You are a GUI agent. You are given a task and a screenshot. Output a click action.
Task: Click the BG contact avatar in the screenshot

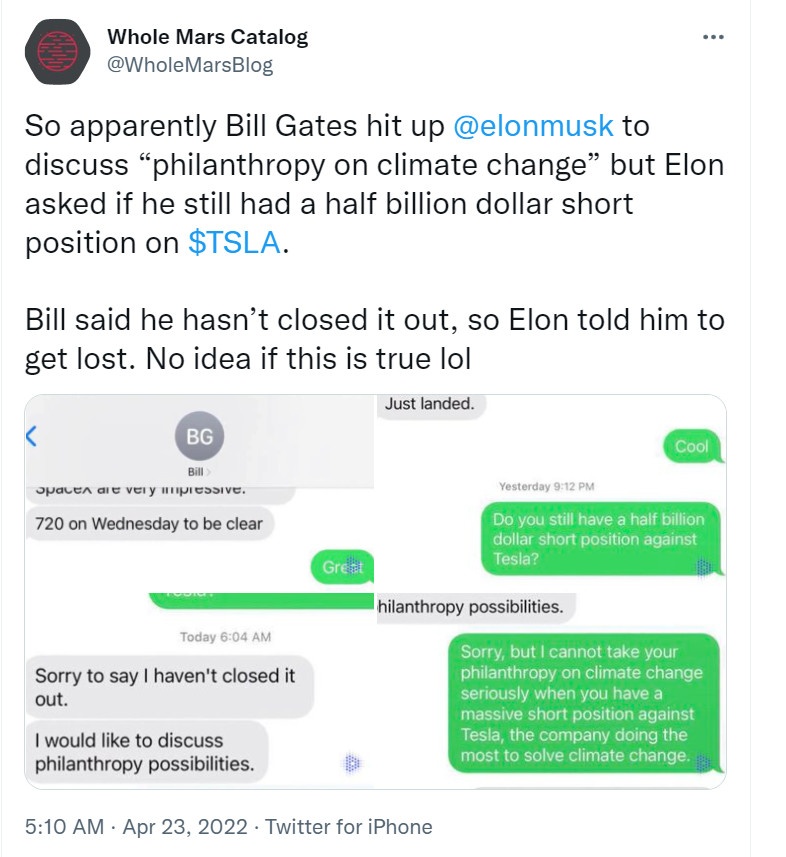[198, 437]
